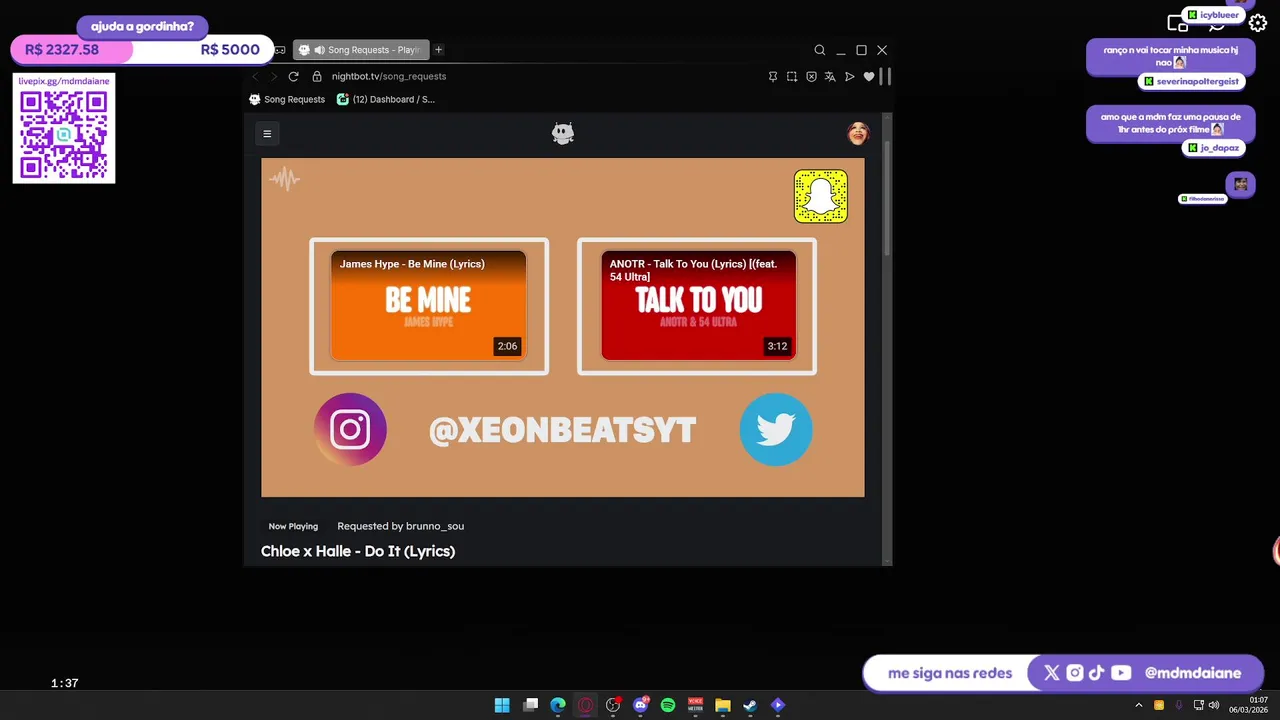Click the livepix.gg/mdmdaiane link text
The width and height of the screenshot is (1280, 720).
coord(64,80)
